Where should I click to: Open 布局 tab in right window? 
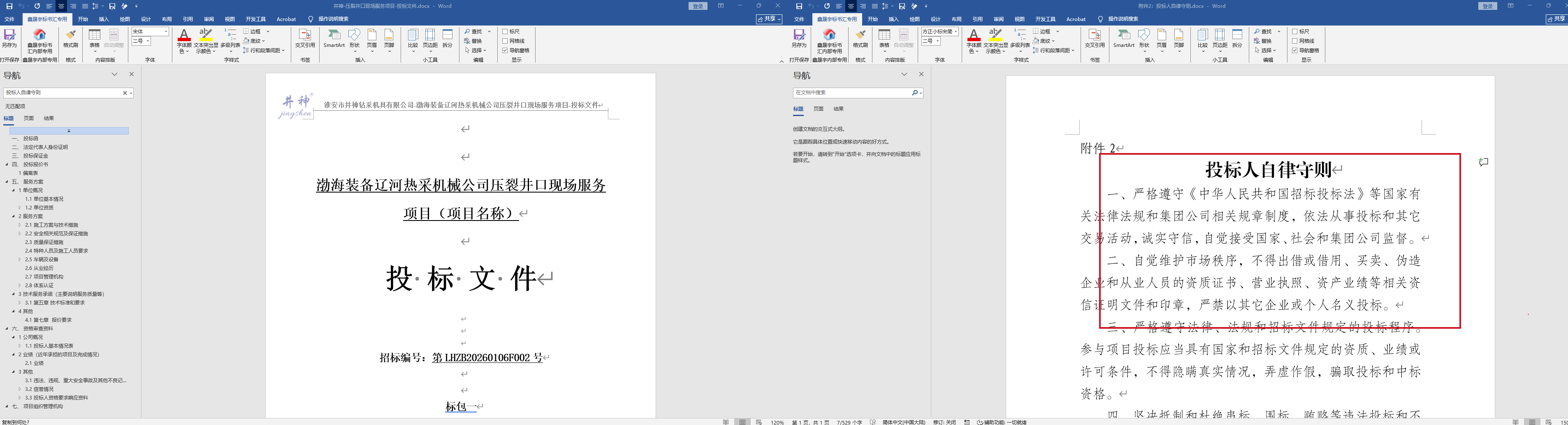click(957, 19)
